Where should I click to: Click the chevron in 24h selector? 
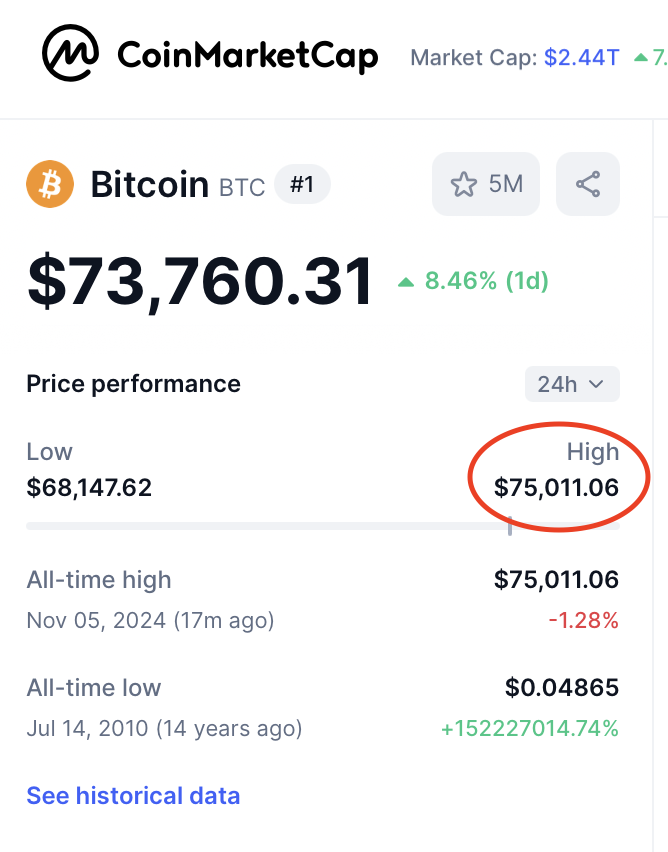pos(596,384)
